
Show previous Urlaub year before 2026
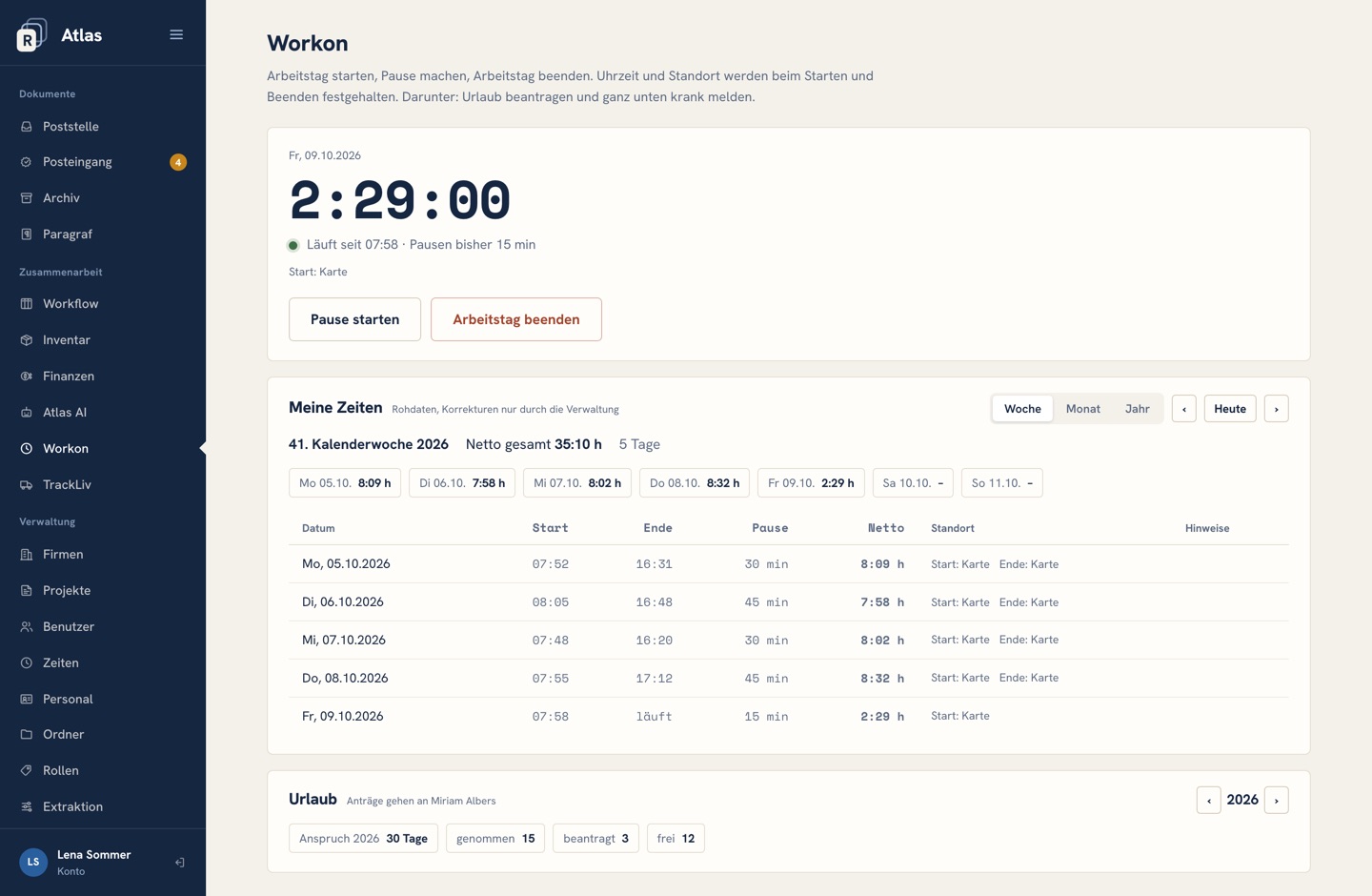pos(1209,800)
